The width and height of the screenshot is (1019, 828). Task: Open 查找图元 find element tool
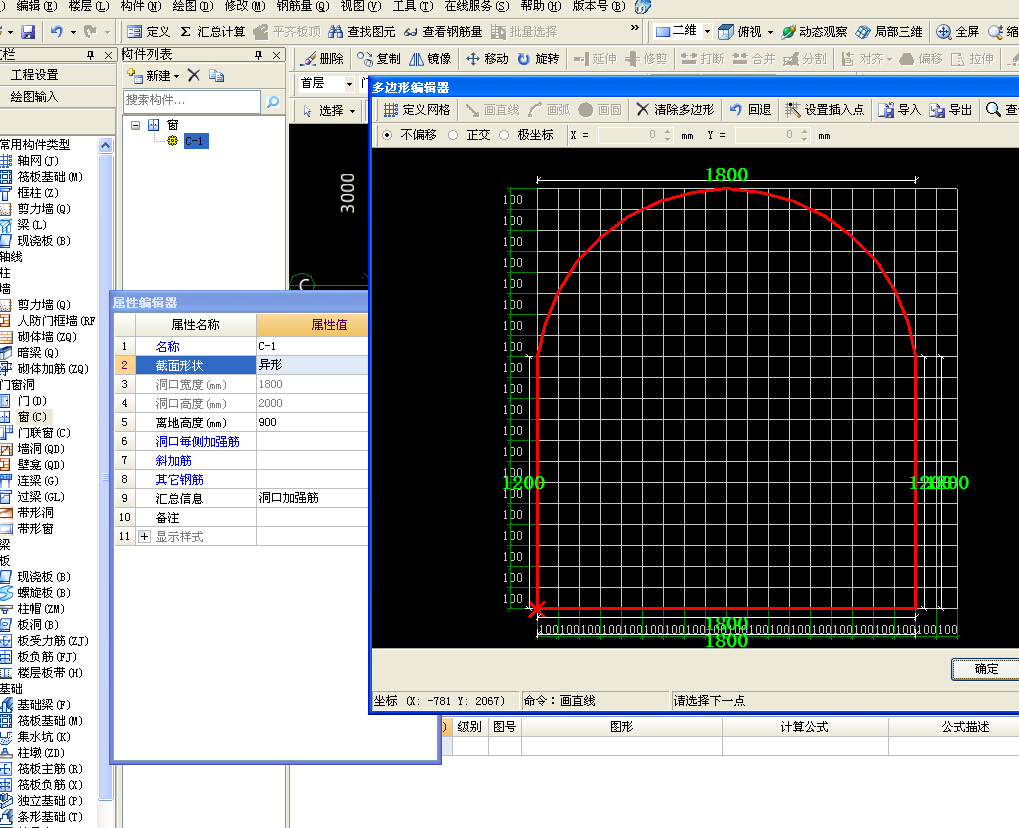(x=363, y=31)
